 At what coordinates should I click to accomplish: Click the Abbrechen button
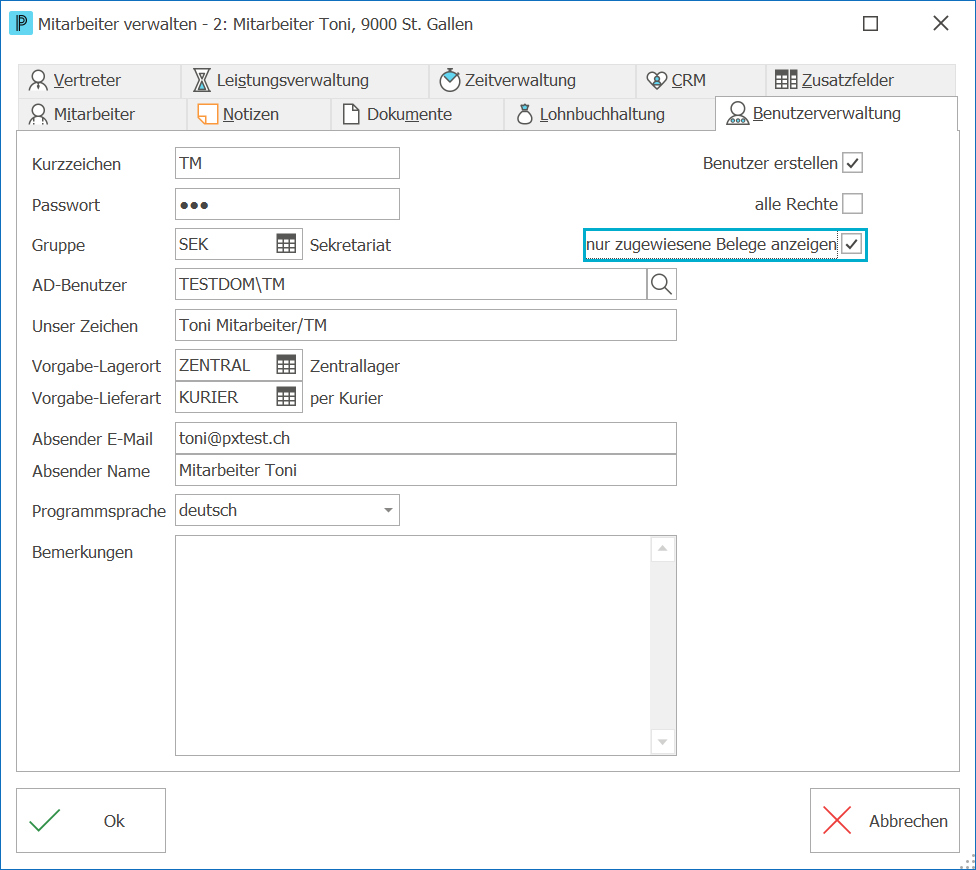[x=884, y=820]
